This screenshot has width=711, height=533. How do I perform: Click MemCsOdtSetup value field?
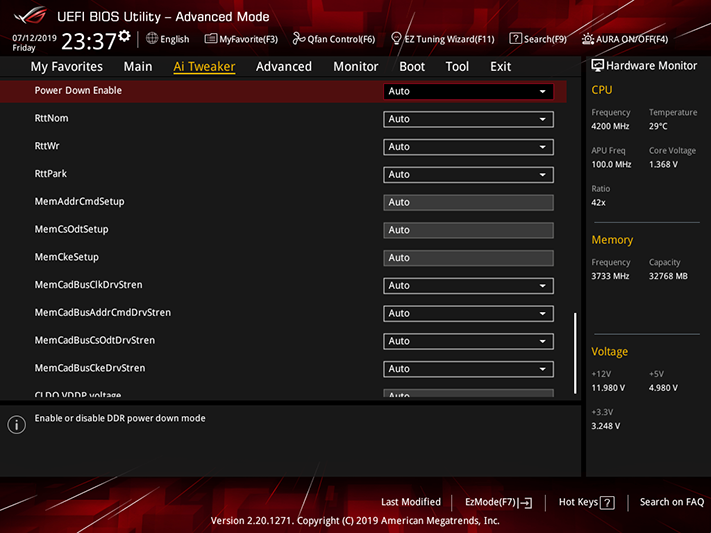coord(468,230)
